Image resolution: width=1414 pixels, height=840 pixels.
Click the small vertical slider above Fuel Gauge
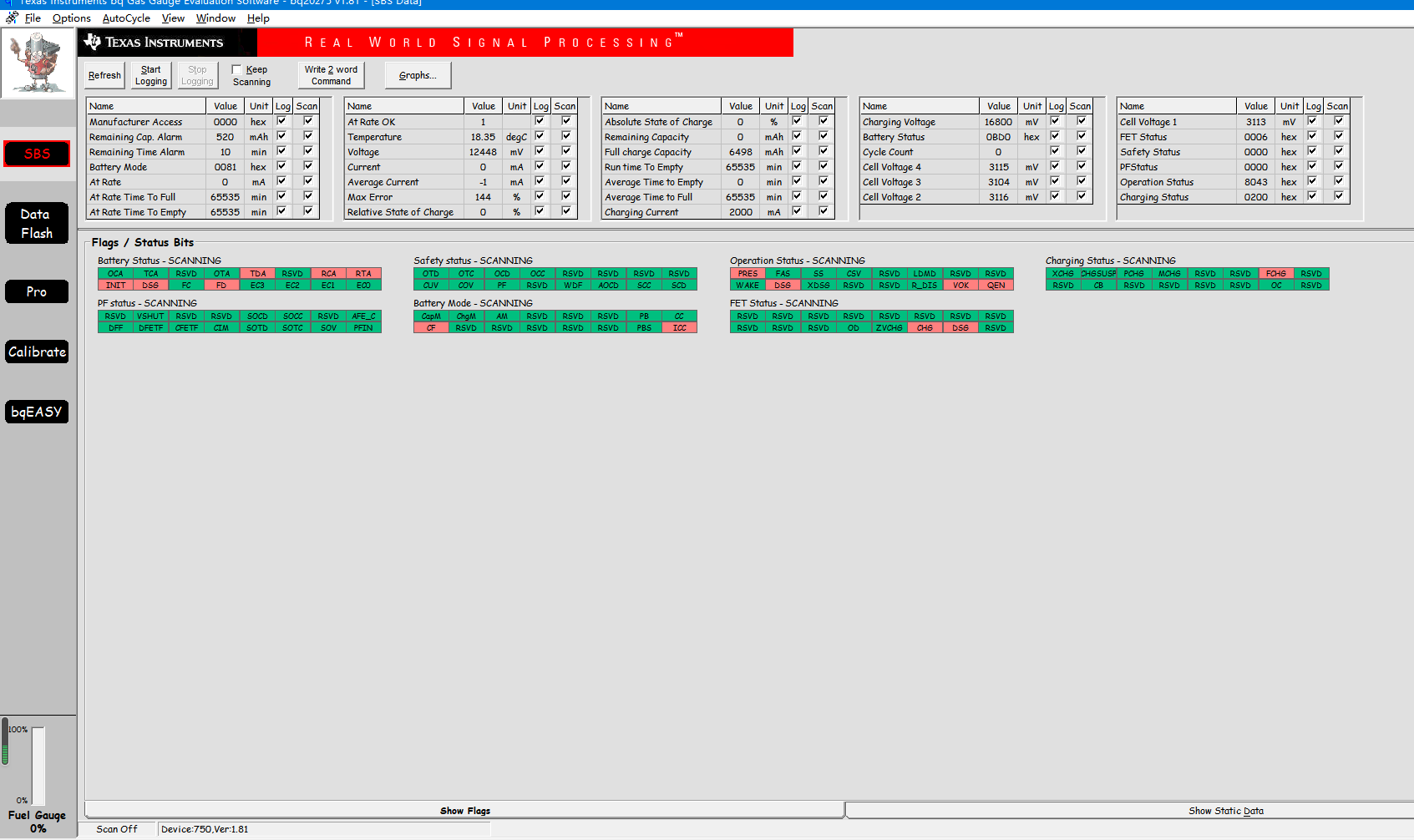5,741
